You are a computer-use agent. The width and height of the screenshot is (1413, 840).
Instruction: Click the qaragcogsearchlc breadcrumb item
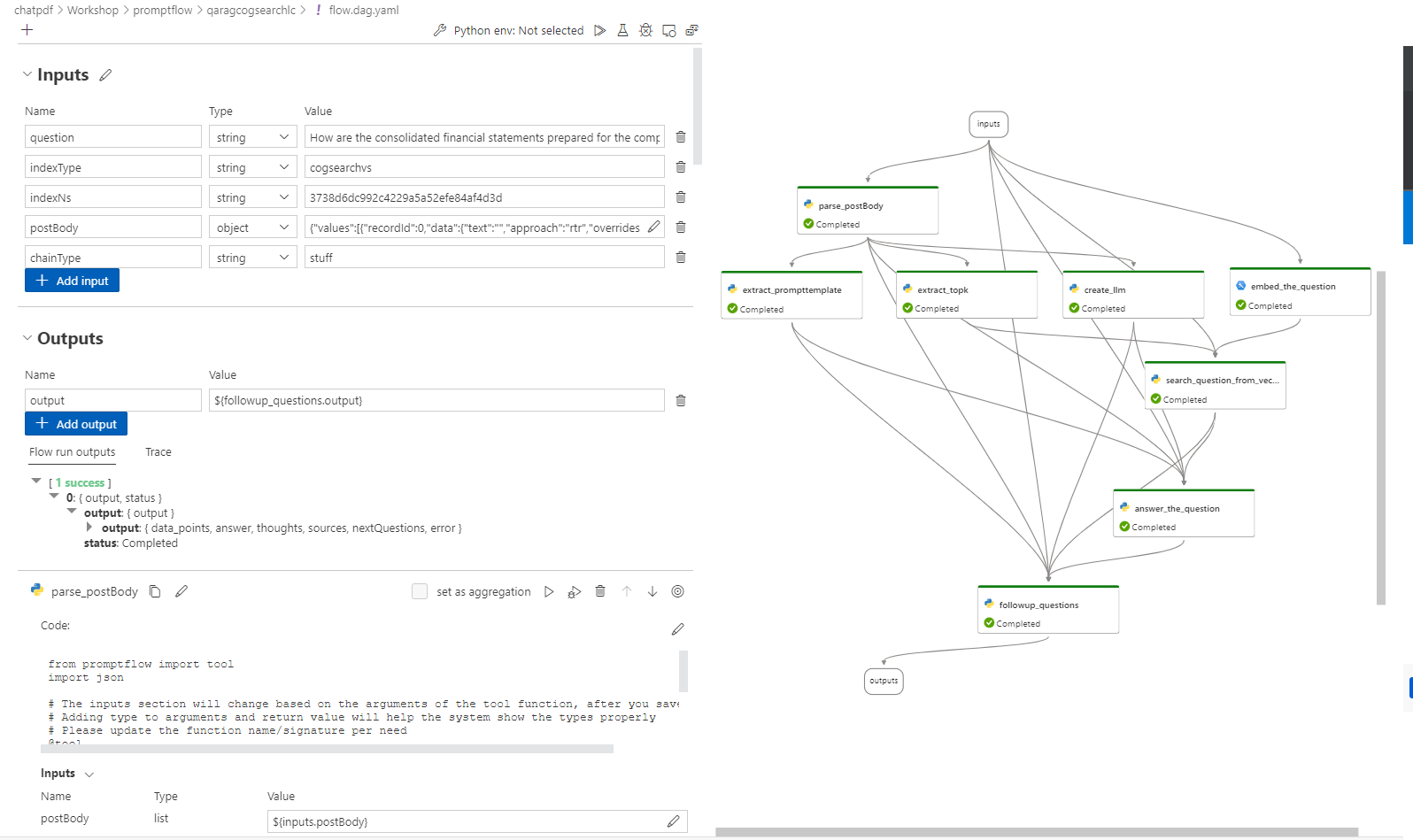coord(251,10)
